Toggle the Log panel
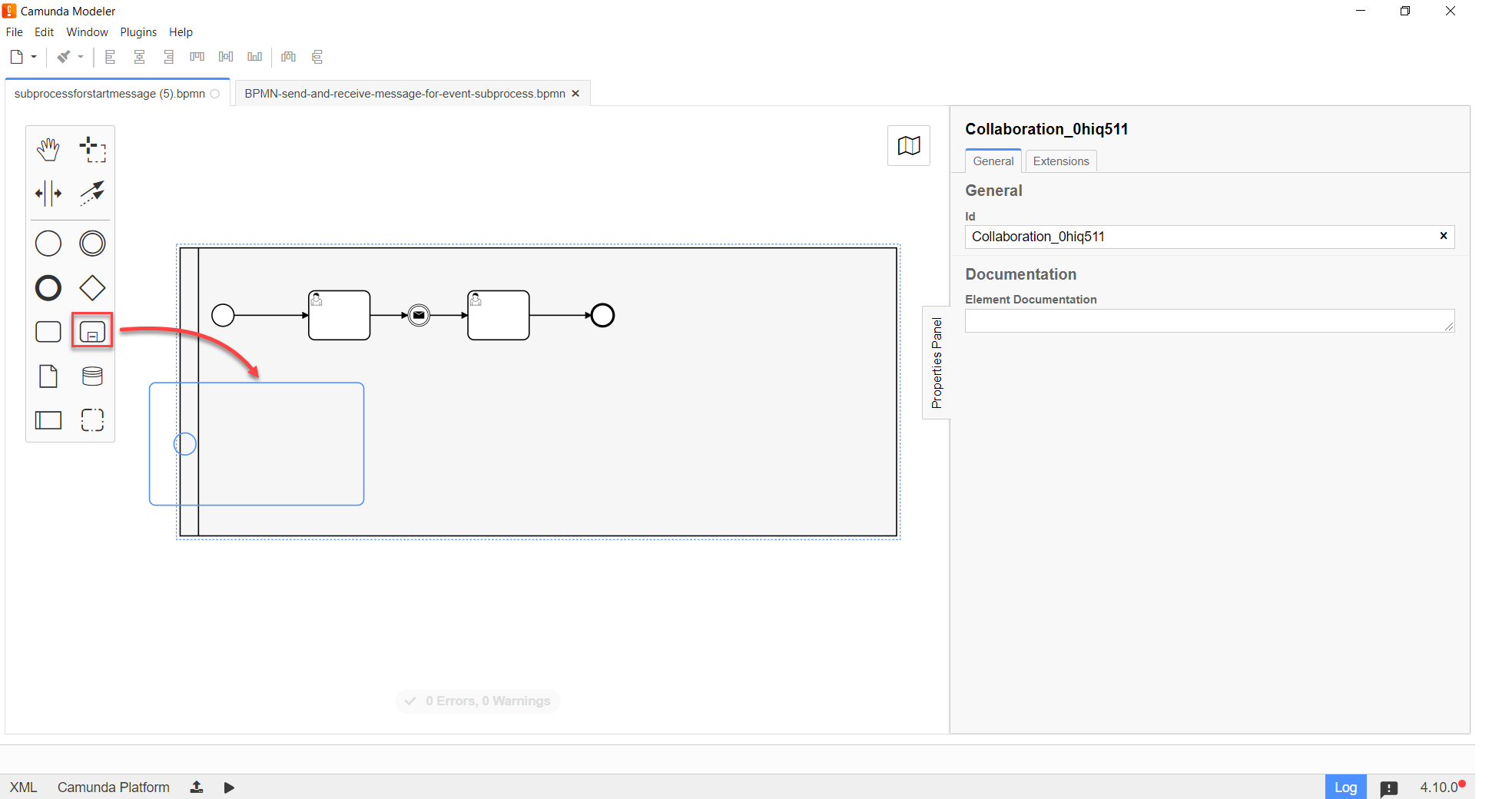Viewport: 1512px width, 799px height. click(1345, 787)
